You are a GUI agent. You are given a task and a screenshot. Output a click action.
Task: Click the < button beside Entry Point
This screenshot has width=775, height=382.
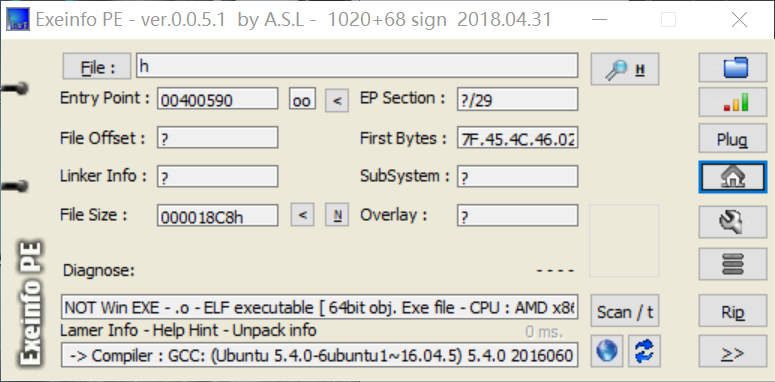coord(337,100)
